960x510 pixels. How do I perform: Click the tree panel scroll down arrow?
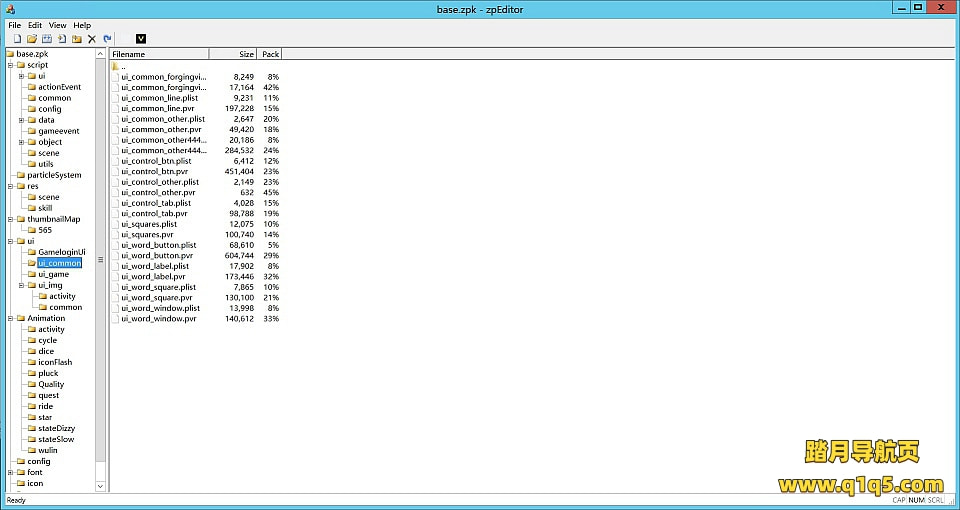(x=100, y=486)
